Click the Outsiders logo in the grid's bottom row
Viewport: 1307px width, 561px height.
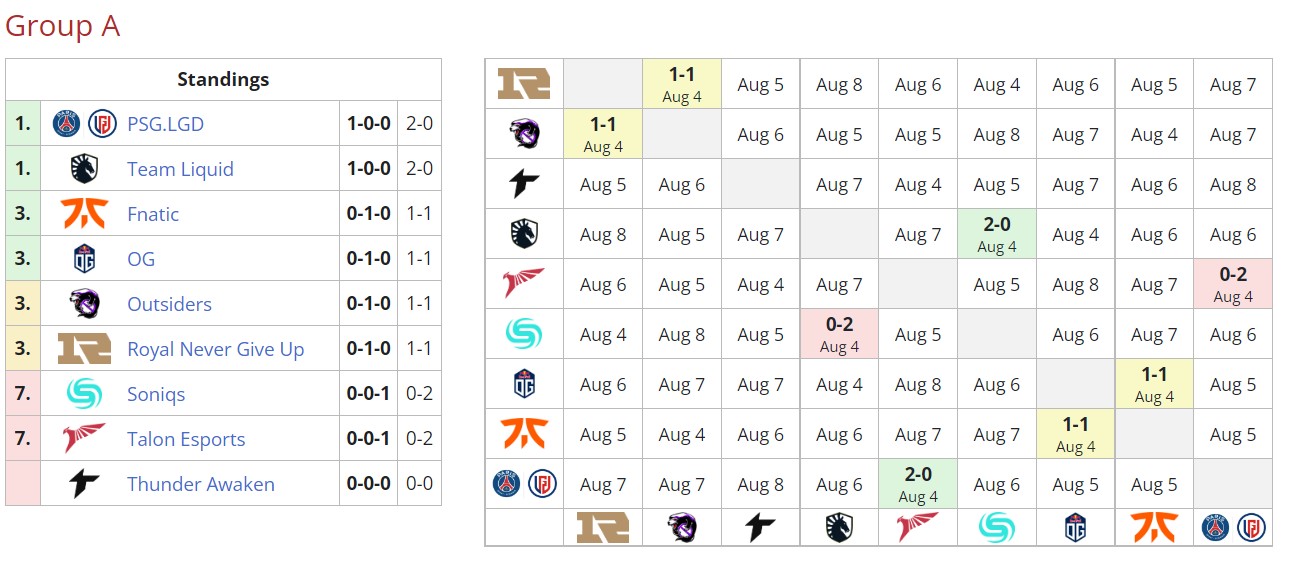(682, 527)
